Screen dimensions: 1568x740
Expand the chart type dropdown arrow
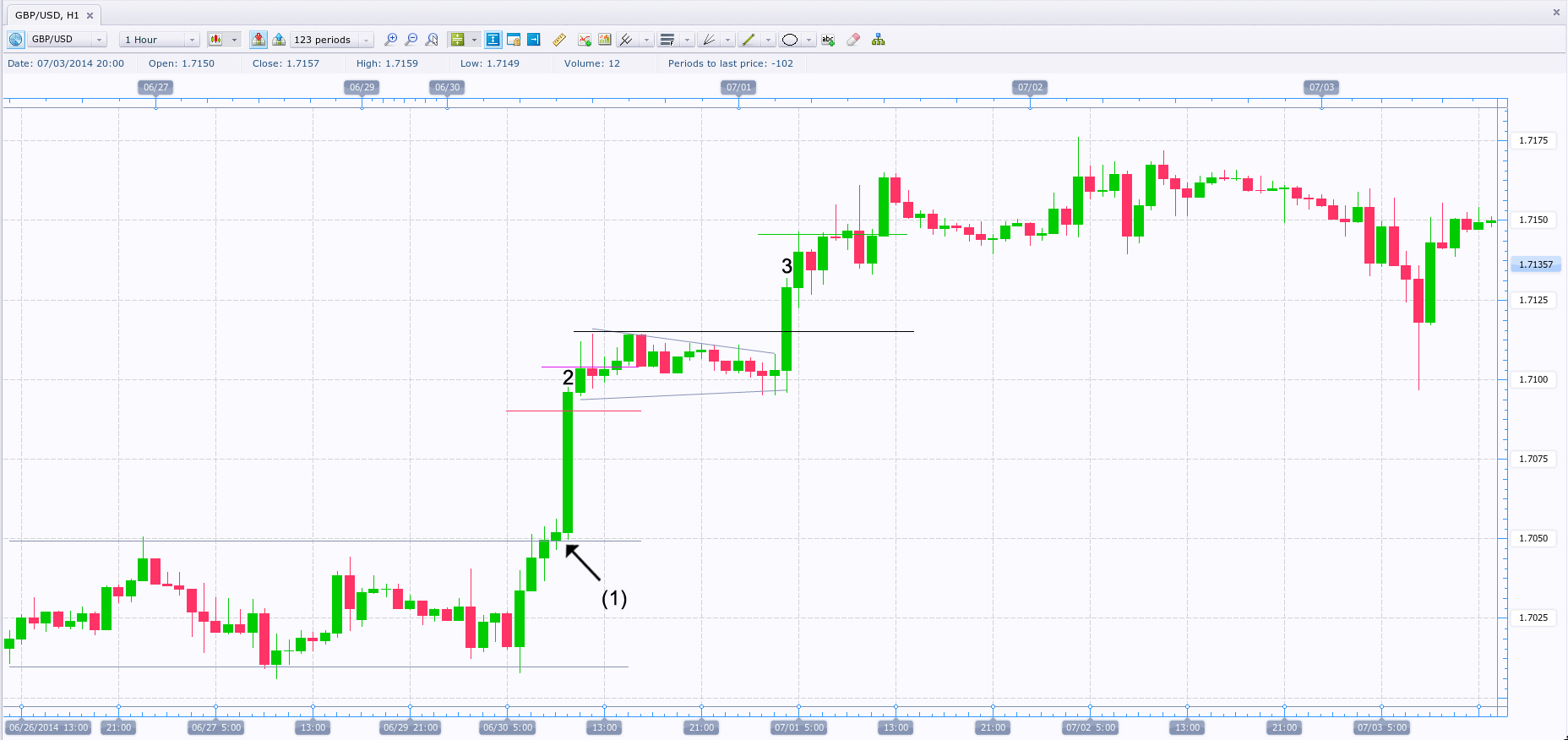point(234,40)
